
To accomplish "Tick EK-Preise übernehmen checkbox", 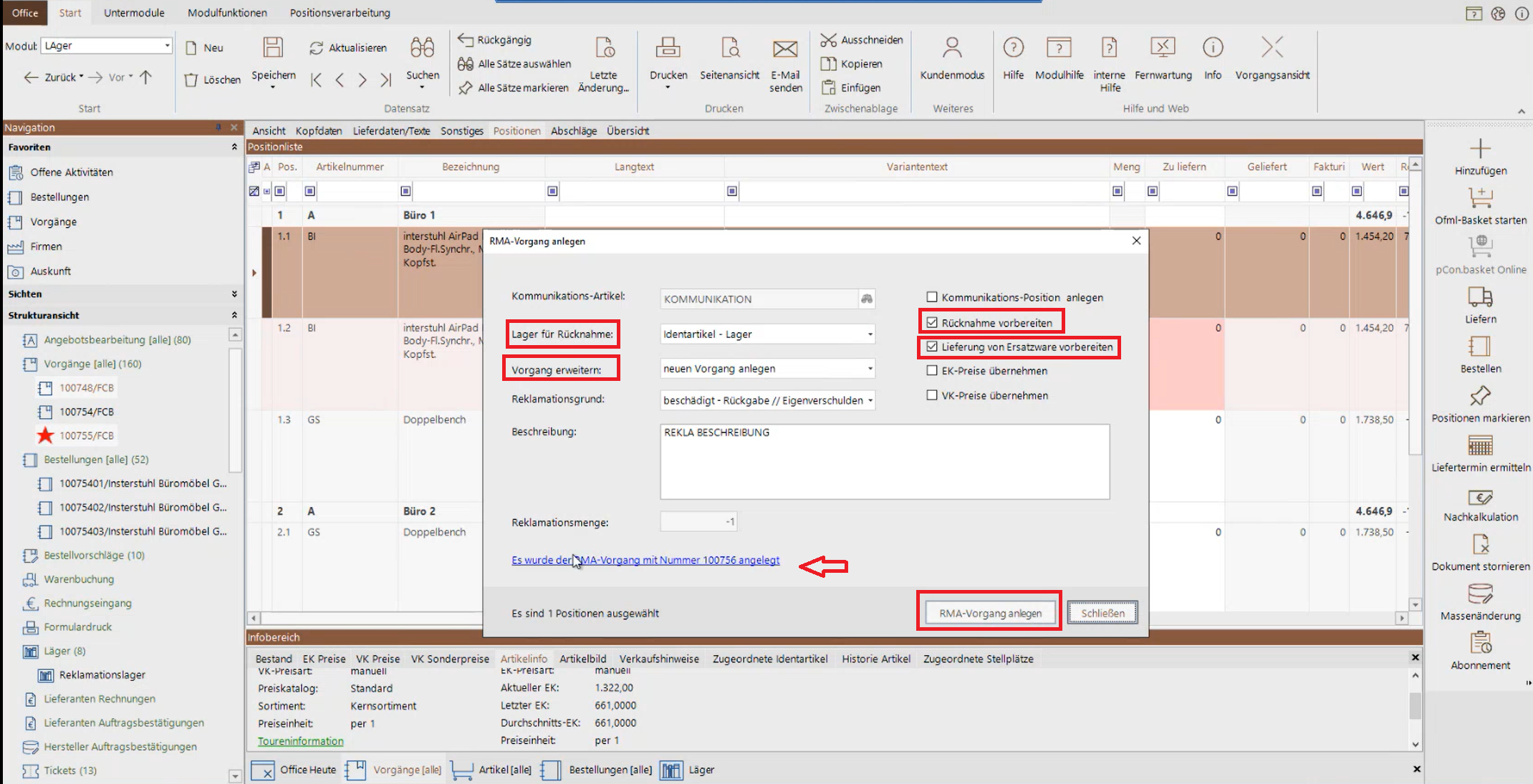I will [932, 371].
